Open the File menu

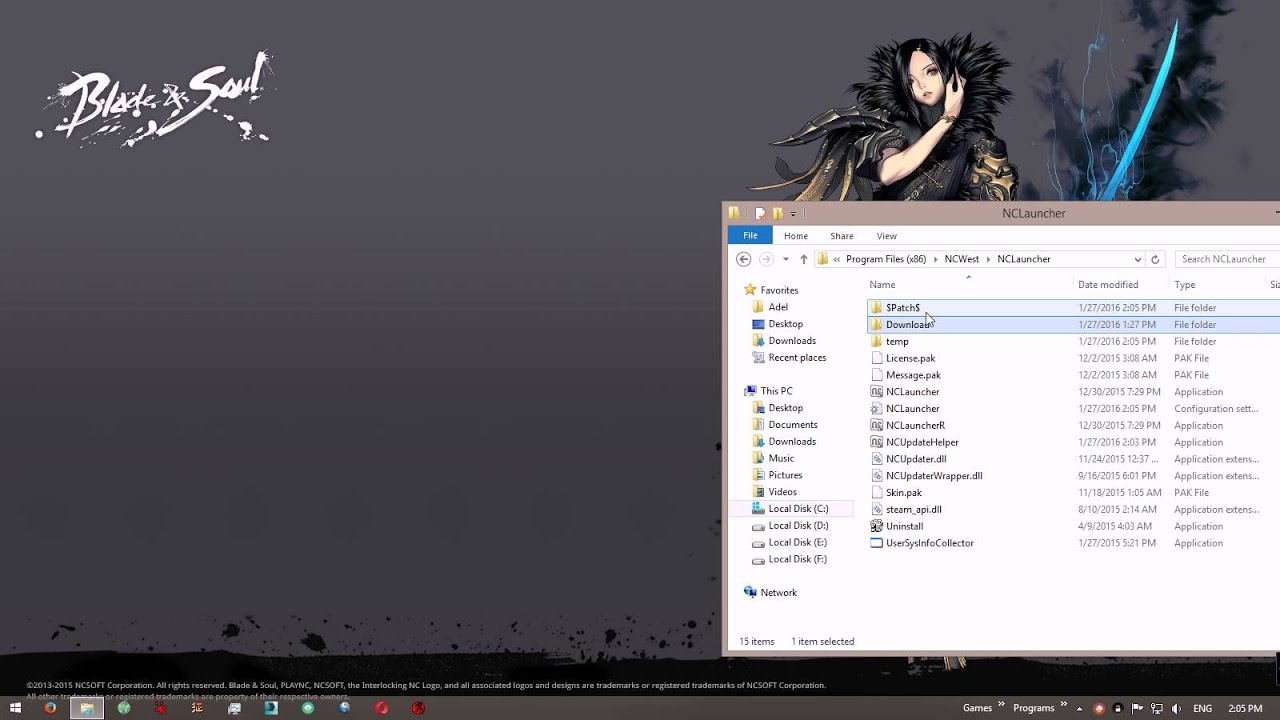[x=750, y=235]
